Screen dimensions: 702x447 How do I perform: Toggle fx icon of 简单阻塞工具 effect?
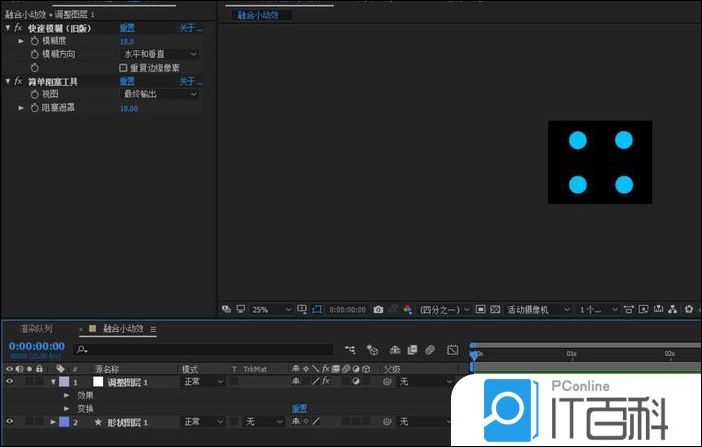[x=18, y=81]
